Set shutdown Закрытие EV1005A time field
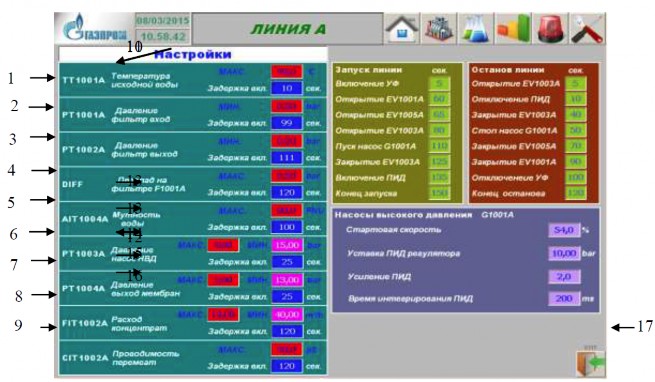Viewport: 655px width, 382px height. (576, 146)
